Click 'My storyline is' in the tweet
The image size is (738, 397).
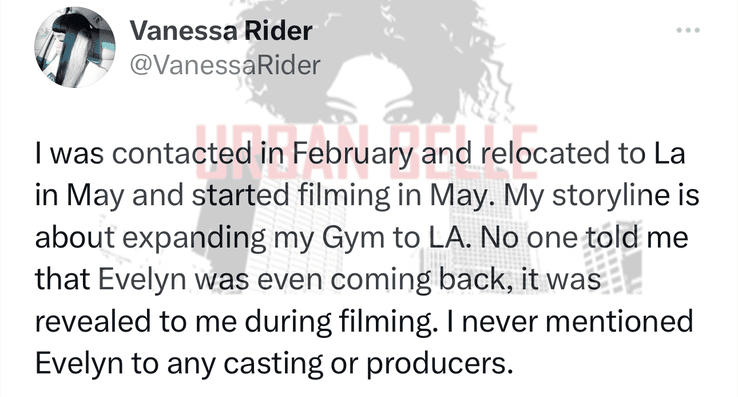click(x=602, y=195)
